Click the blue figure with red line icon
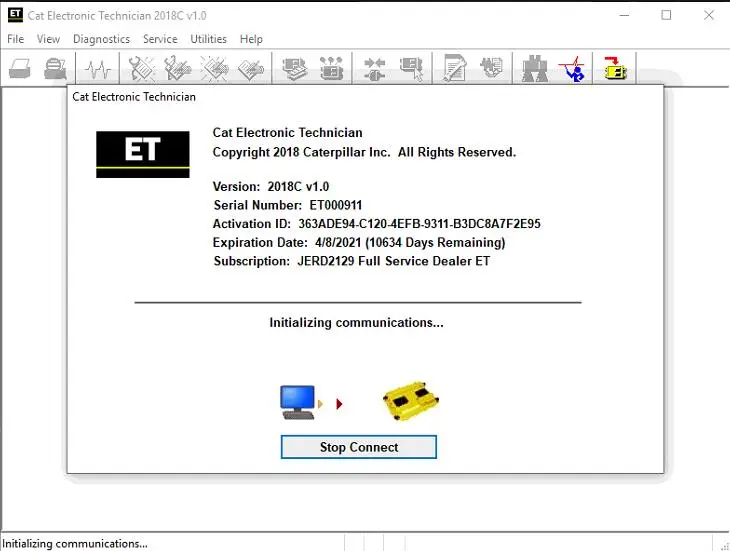The width and height of the screenshot is (730, 551). (572, 69)
